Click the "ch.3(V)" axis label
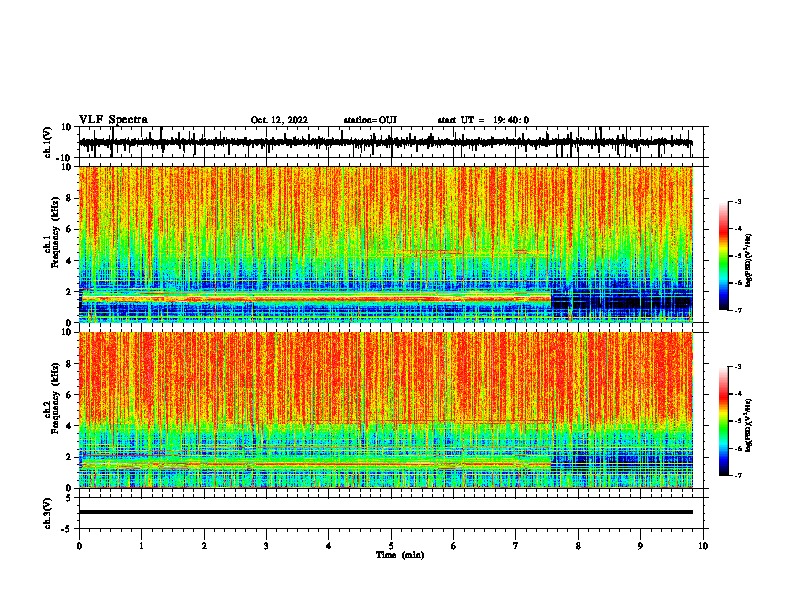Image resolution: width=792 pixels, height=612 pixels. pos(48,513)
